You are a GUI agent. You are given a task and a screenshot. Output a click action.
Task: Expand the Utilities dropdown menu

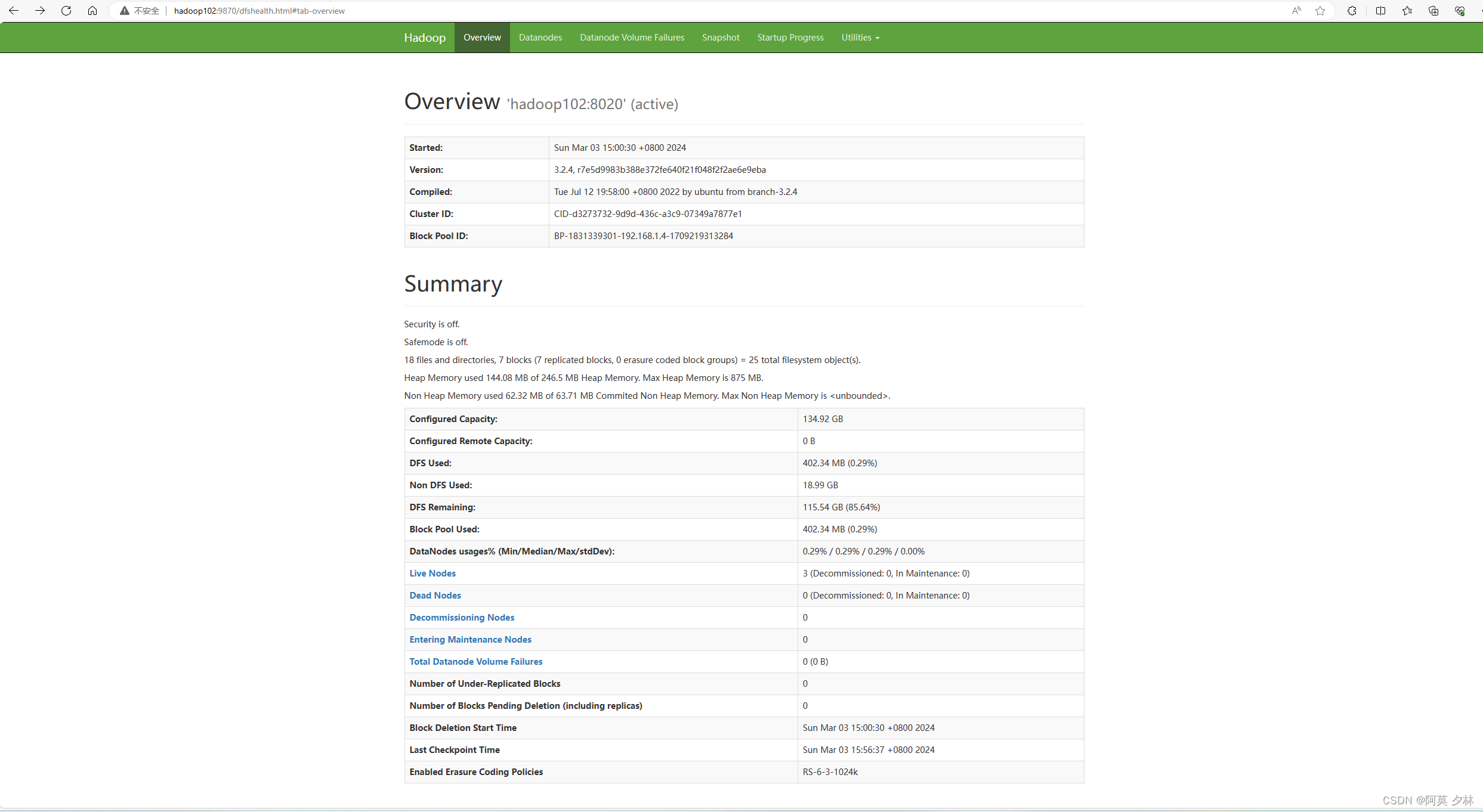[860, 38]
